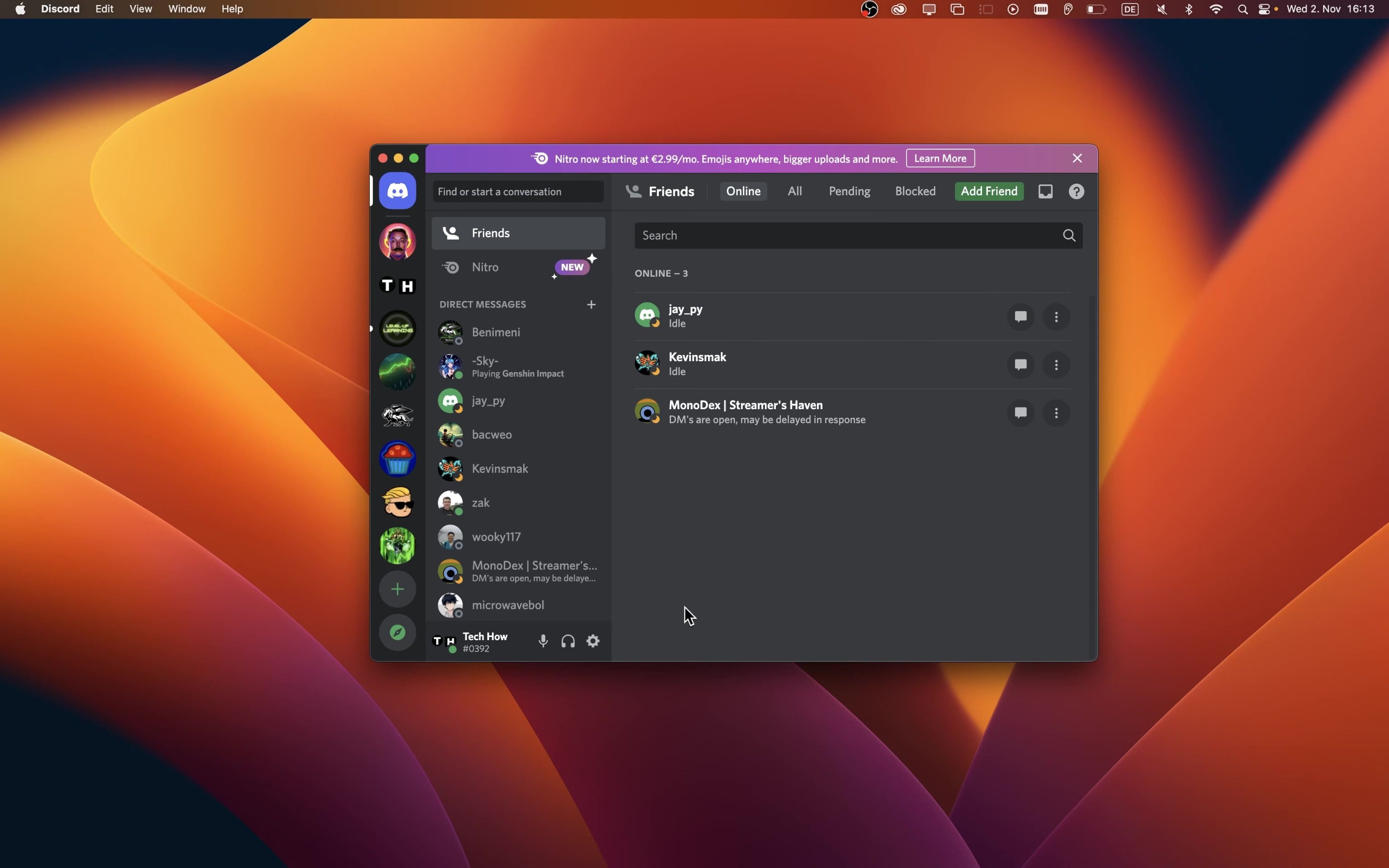Open battery status menu bar icon
This screenshot has height=868, width=1389.
click(1096, 9)
